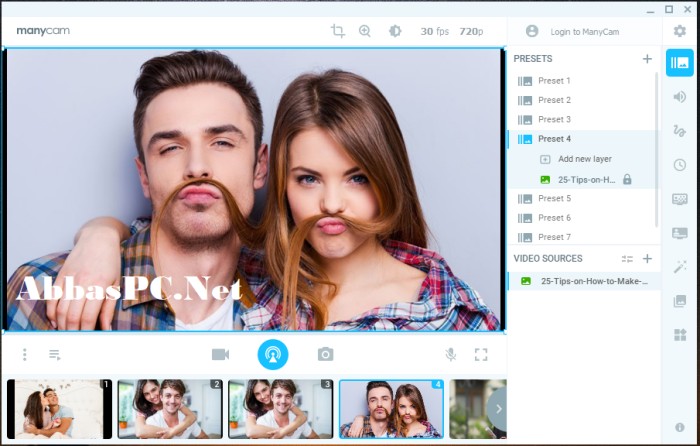The width and height of the screenshot is (700, 446).
Task: Select the 25-Tips-on-How-to-Make video source
Action: [x=584, y=281]
